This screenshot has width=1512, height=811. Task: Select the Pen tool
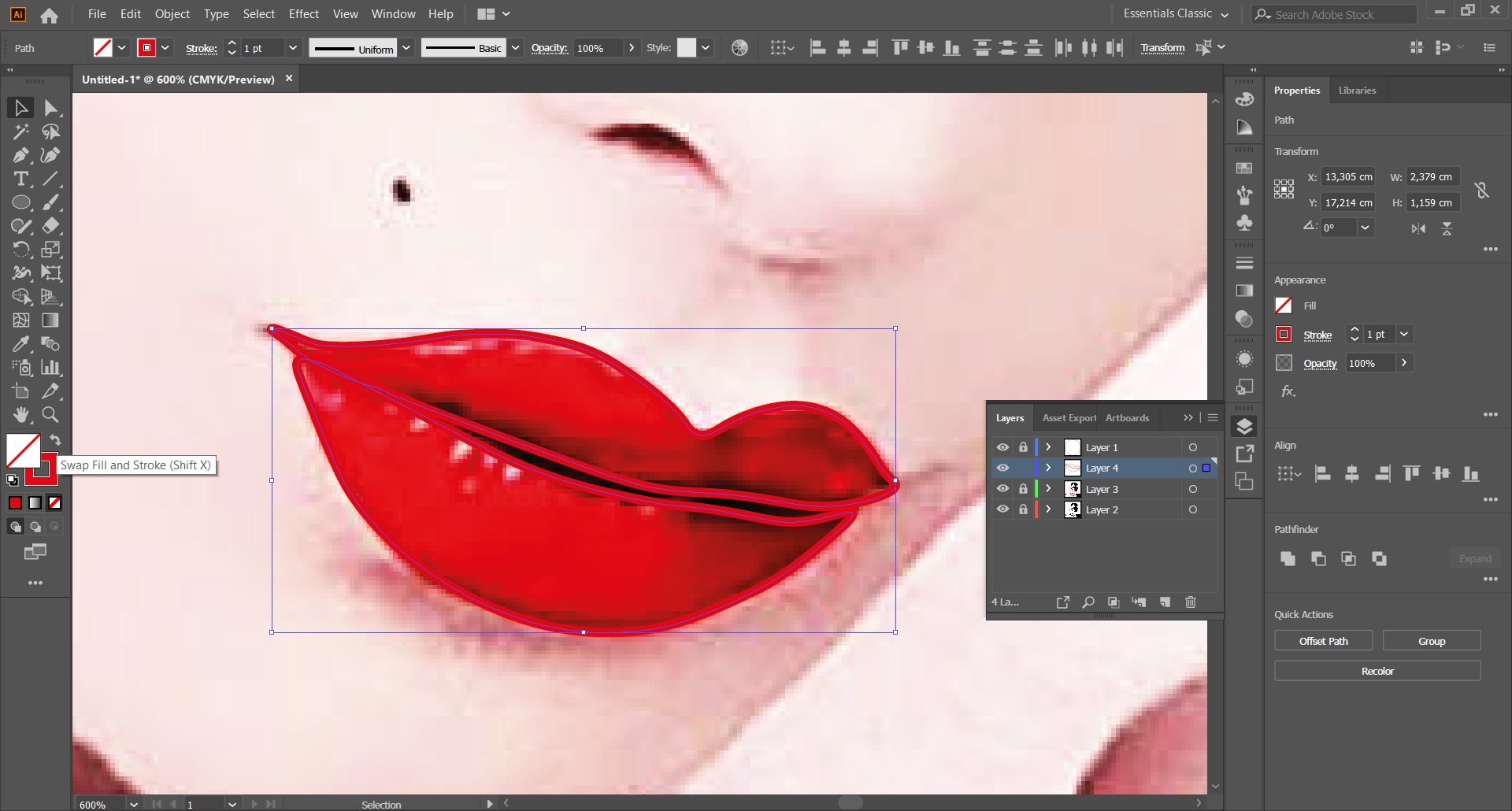(20, 155)
